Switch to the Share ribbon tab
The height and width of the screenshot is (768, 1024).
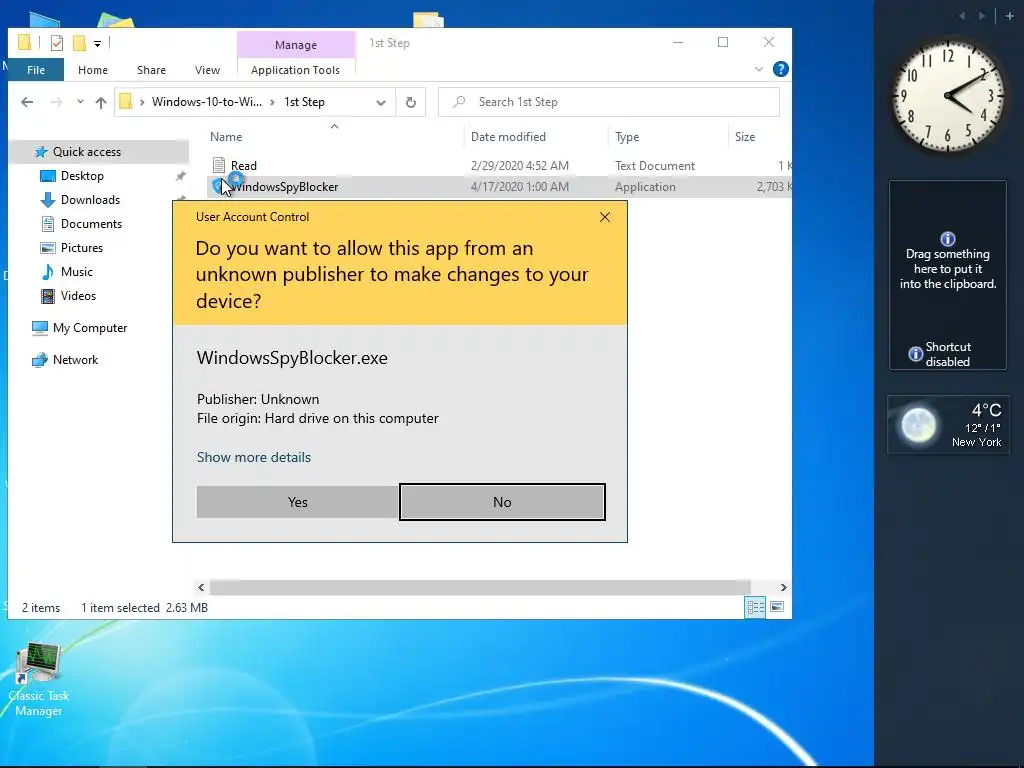coord(152,70)
